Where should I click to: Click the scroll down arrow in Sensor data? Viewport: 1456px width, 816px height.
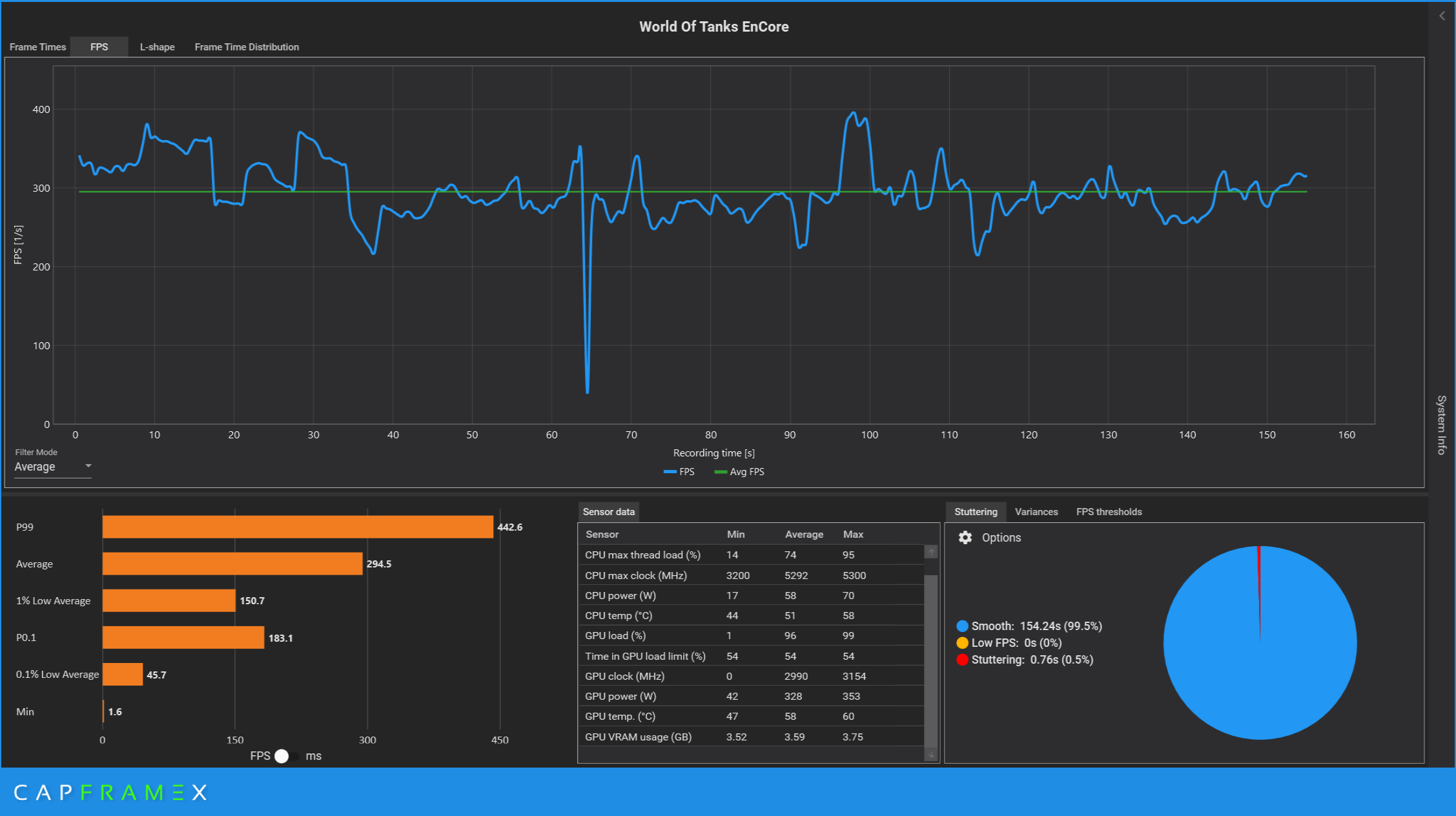(931, 754)
